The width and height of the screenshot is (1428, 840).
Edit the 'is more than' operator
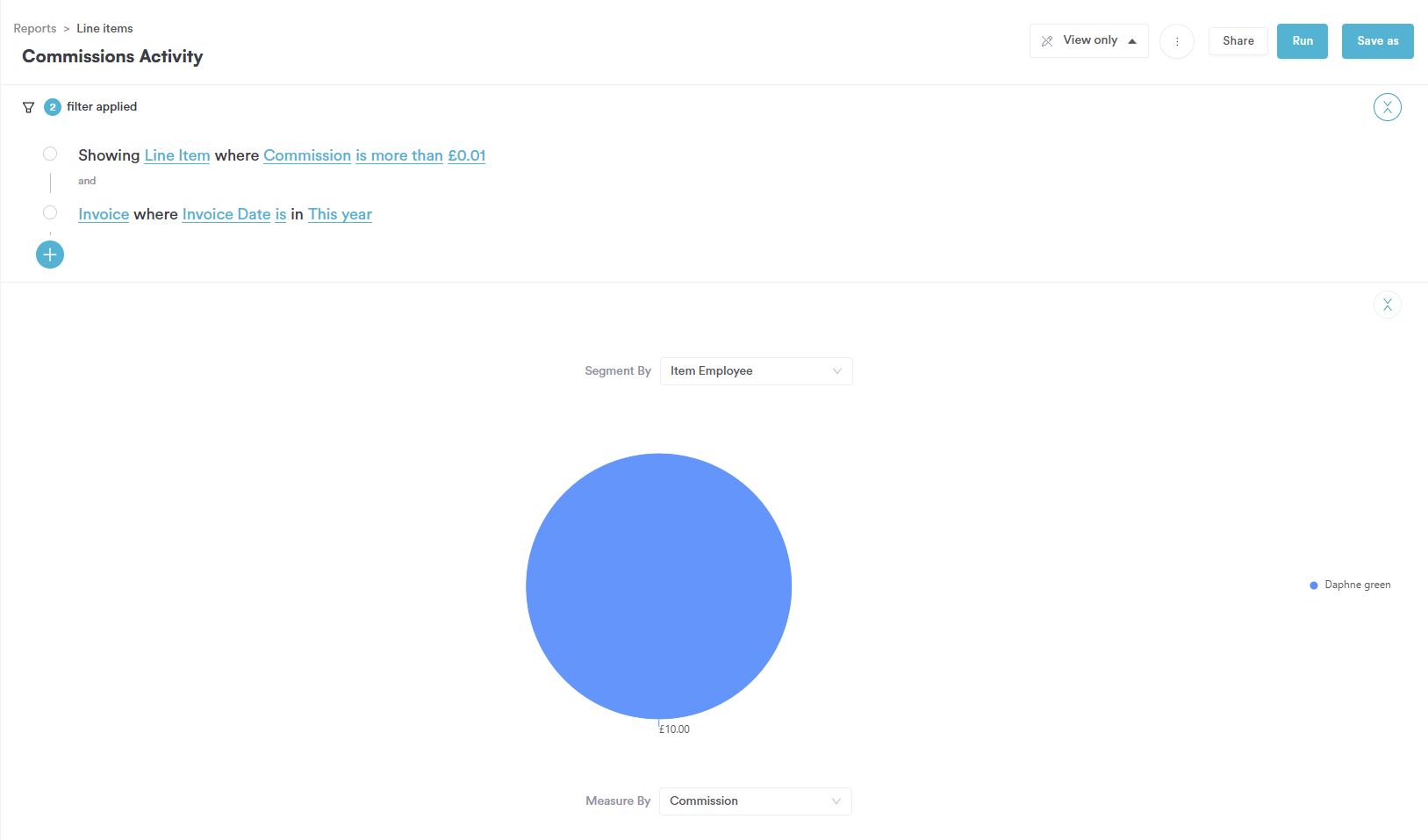click(x=399, y=155)
